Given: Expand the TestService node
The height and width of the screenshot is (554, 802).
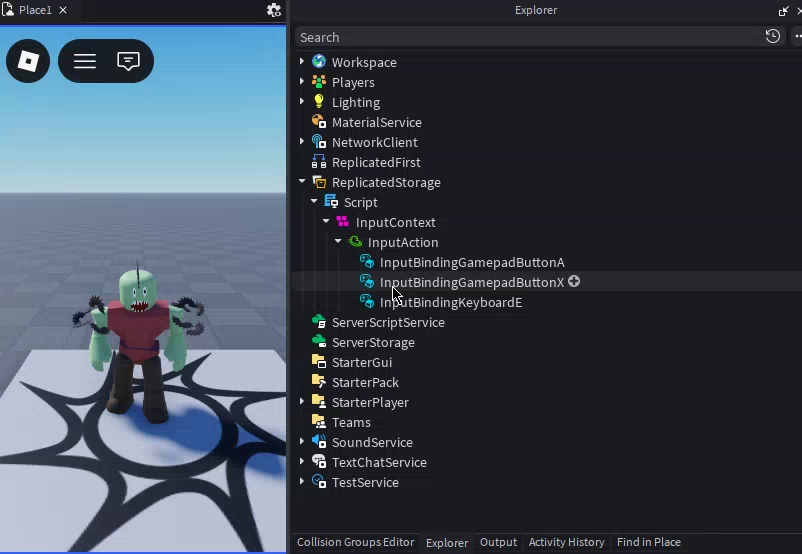Looking at the screenshot, I should pos(302,481).
